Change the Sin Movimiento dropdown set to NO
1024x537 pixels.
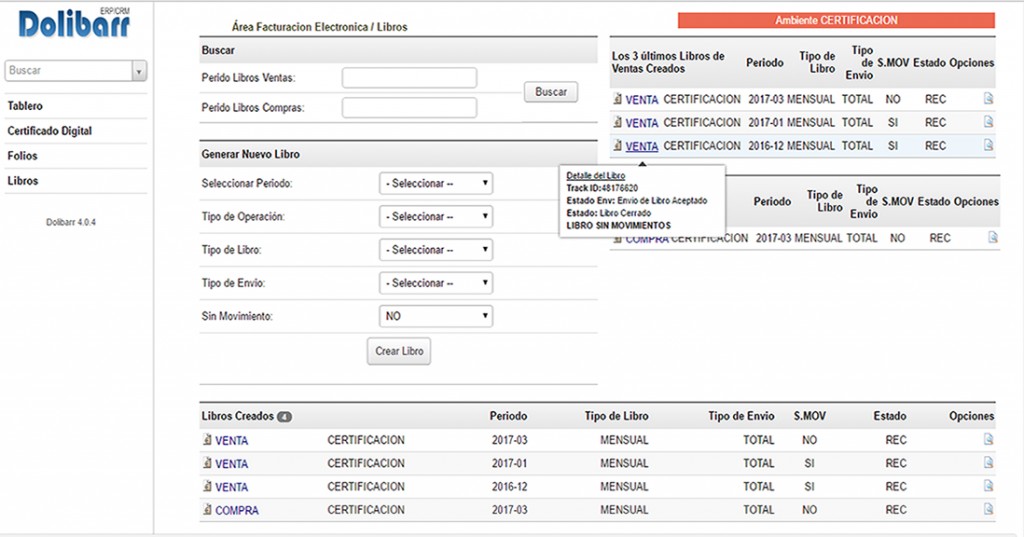(x=436, y=316)
